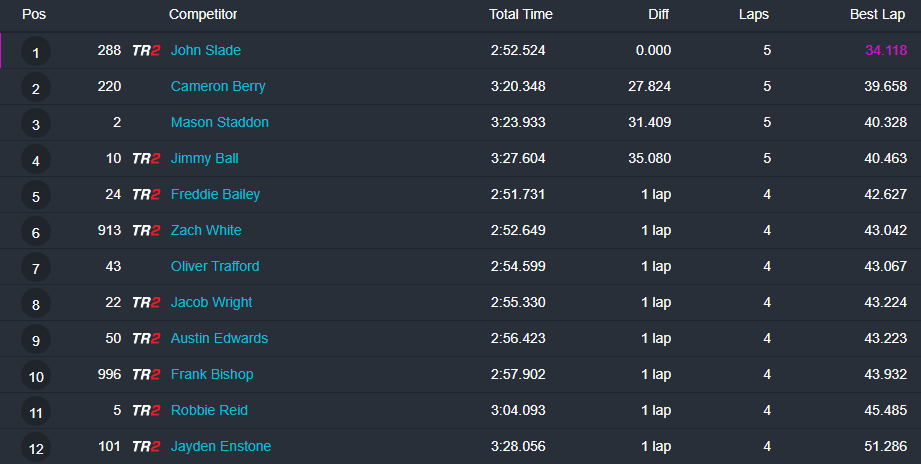Open Austin Edwards competitor link
The image size is (921, 464).
tap(219, 339)
